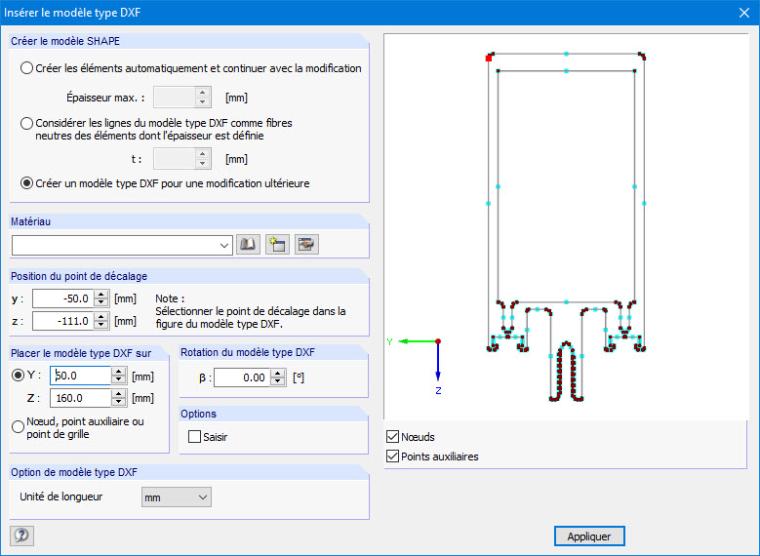Open the material library book icon
The height and width of the screenshot is (556, 760).
tap(248, 244)
